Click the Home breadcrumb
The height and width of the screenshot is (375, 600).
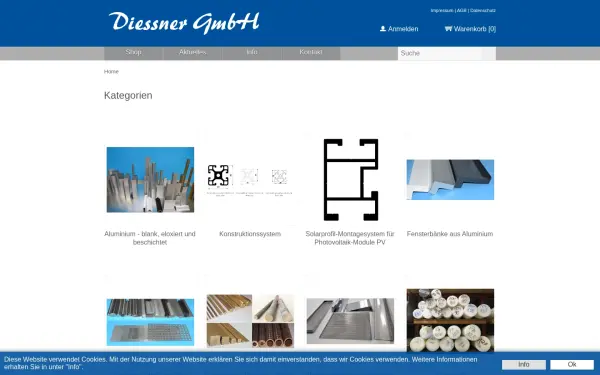pos(111,72)
